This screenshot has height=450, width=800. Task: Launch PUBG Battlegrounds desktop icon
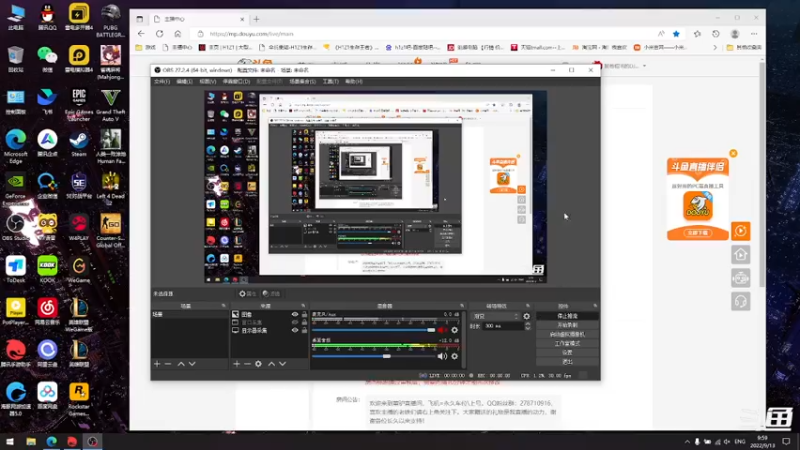[x=110, y=20]
